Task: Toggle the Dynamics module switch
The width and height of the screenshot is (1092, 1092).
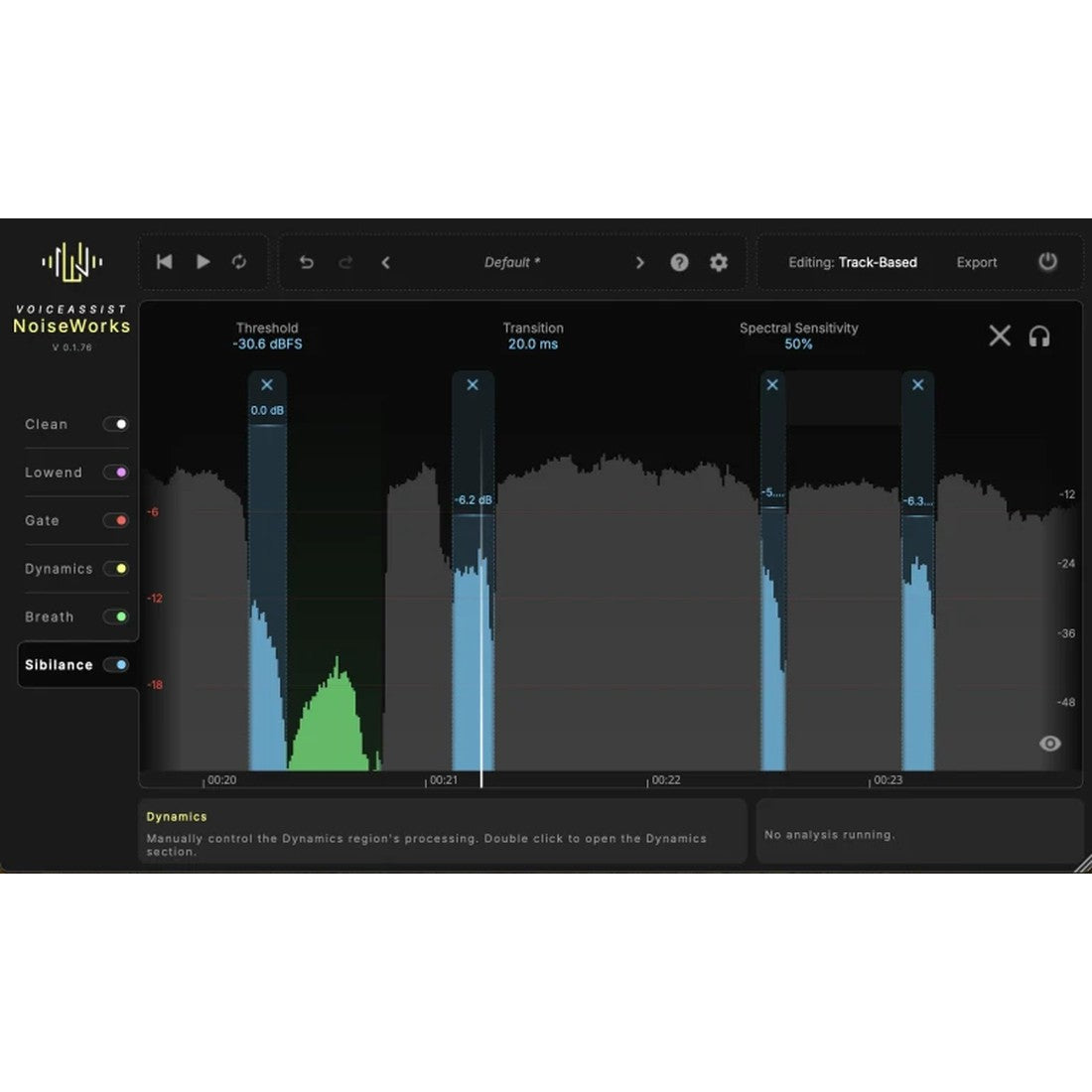Action: click(x=115, y=568)
